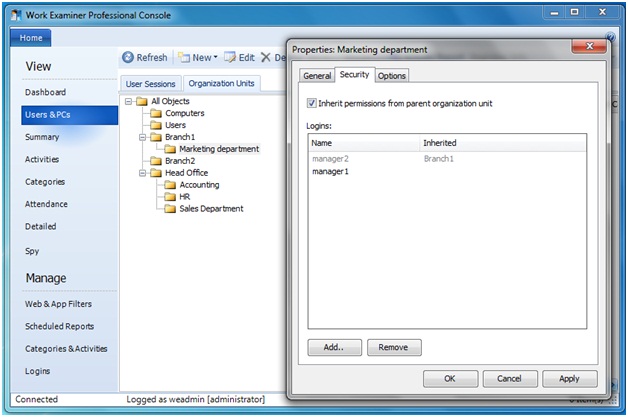Click the Branch1 folder icon

tap(156, 137)
